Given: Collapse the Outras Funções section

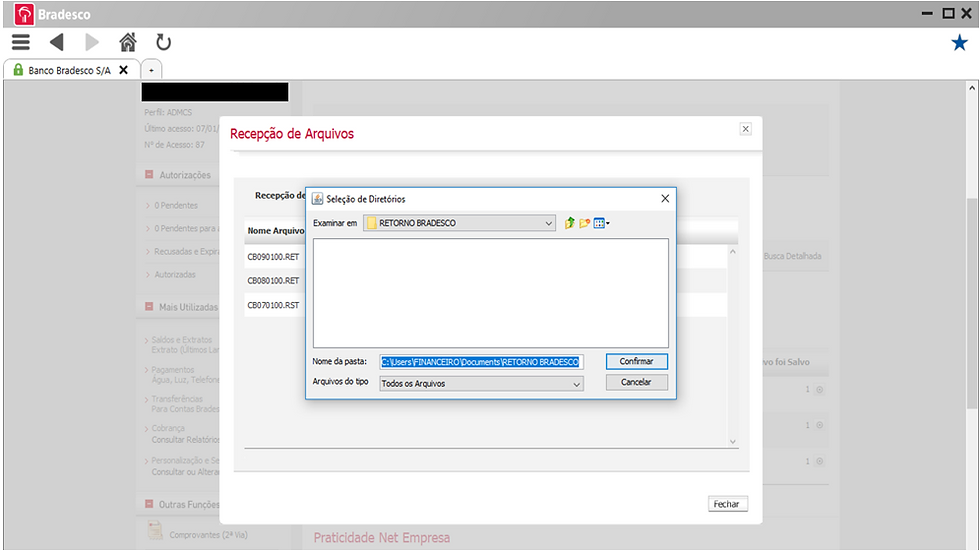Looking at the screenshot, I should tap(149, 504).
